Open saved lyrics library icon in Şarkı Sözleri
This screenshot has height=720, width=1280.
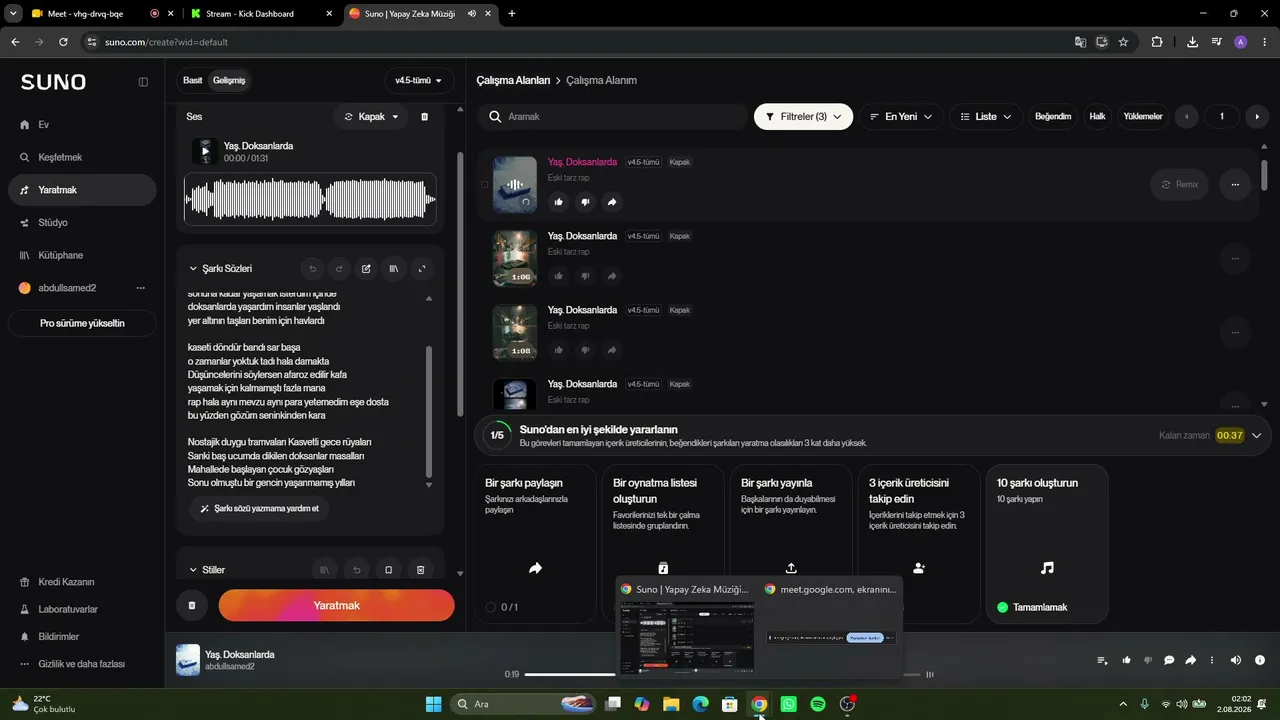click(394, 268)
